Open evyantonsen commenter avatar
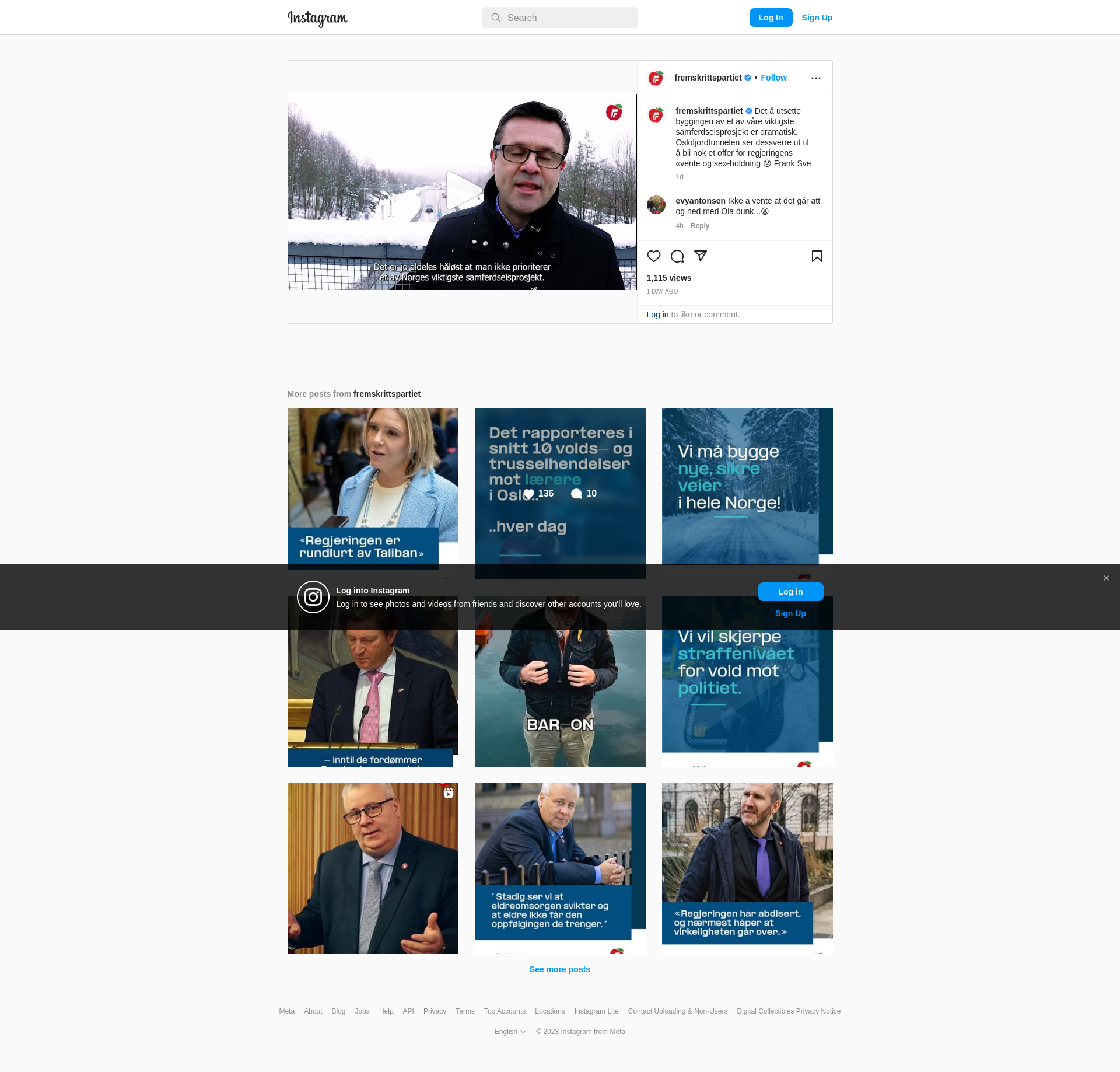Viewport: 1120px width, 1072px height. point(656,205)
